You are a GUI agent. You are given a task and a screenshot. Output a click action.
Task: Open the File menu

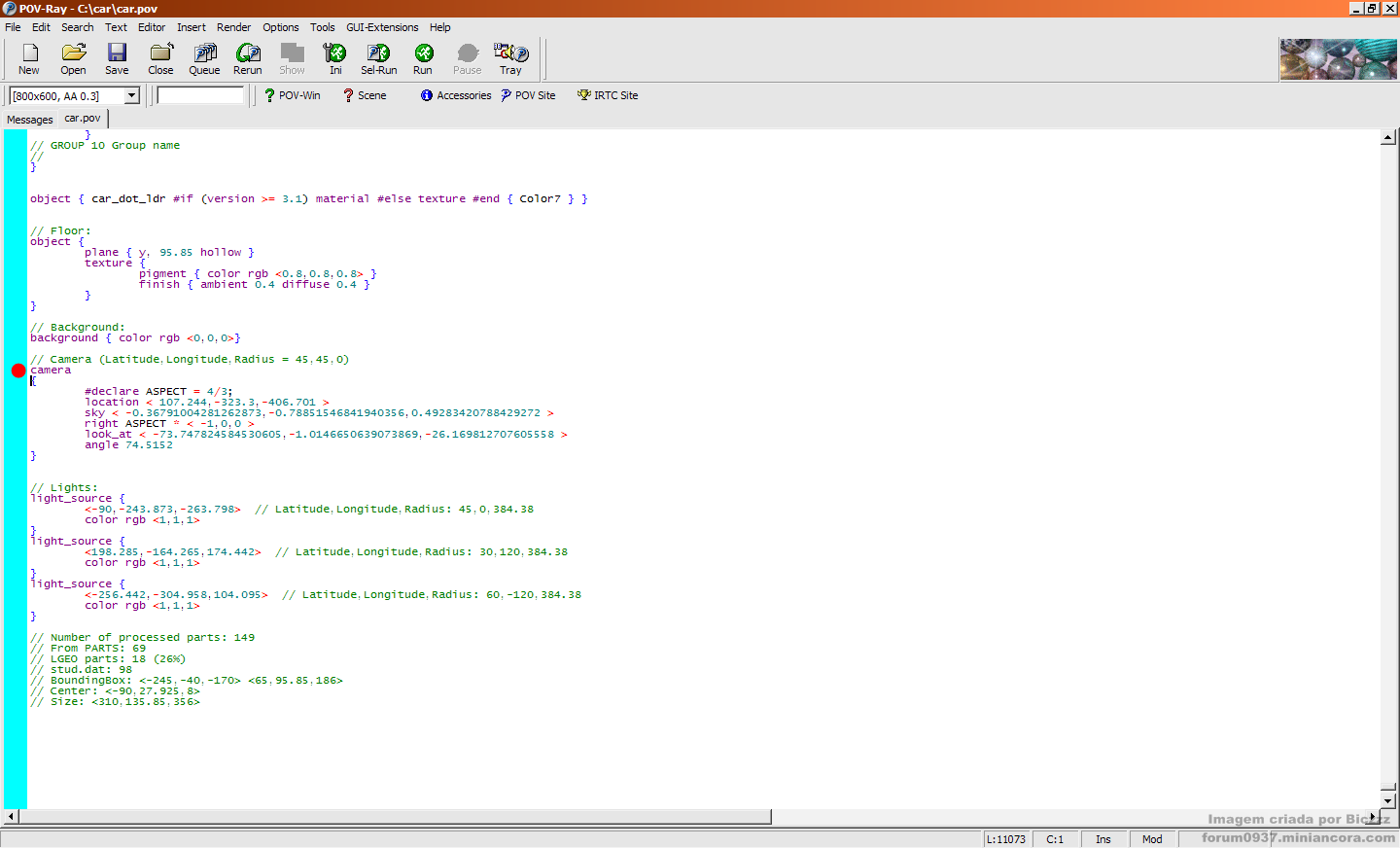point(13,27)
